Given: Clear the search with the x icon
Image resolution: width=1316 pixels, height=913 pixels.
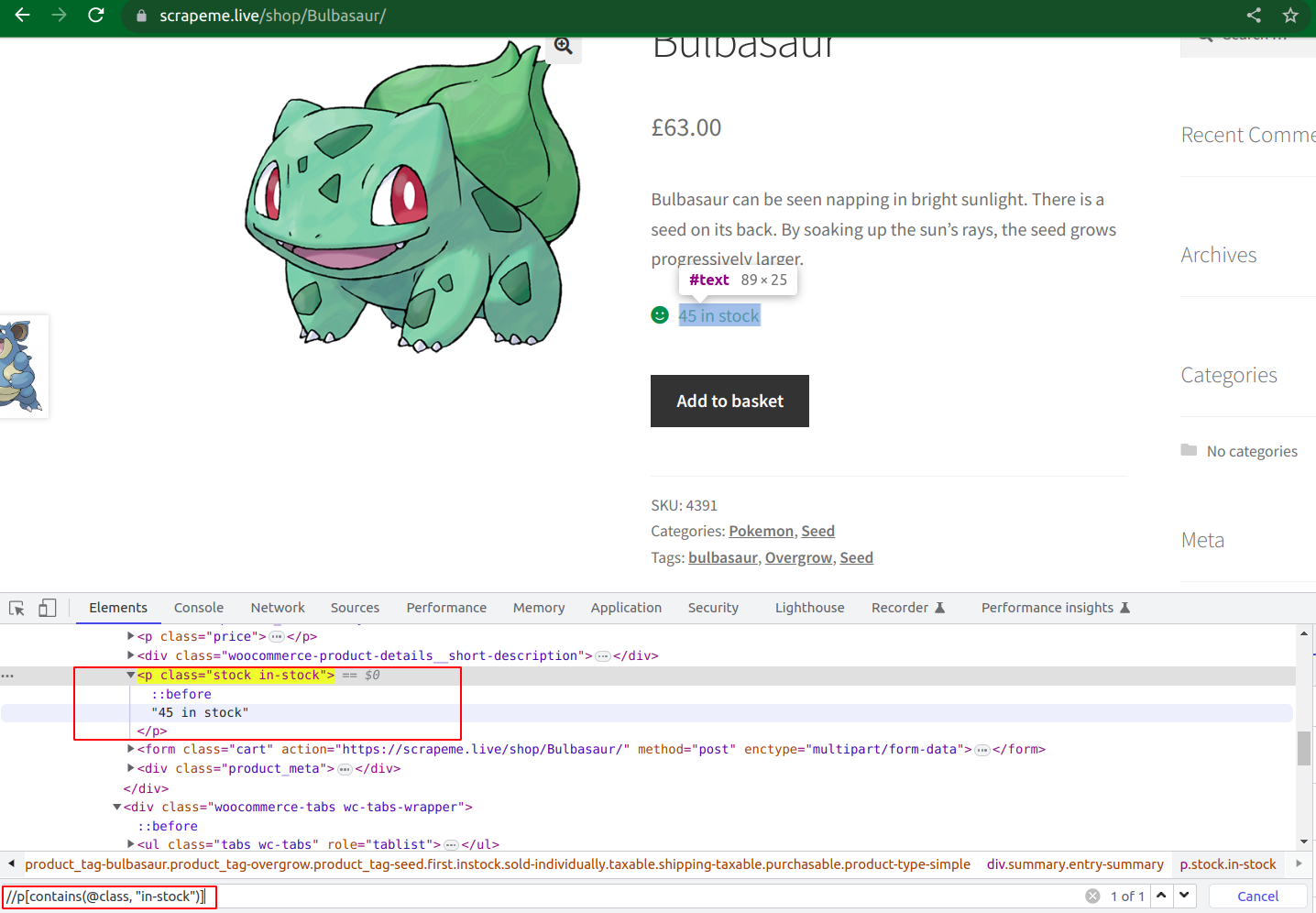Looking at the screenshot, I should (x=1092, y=896).
